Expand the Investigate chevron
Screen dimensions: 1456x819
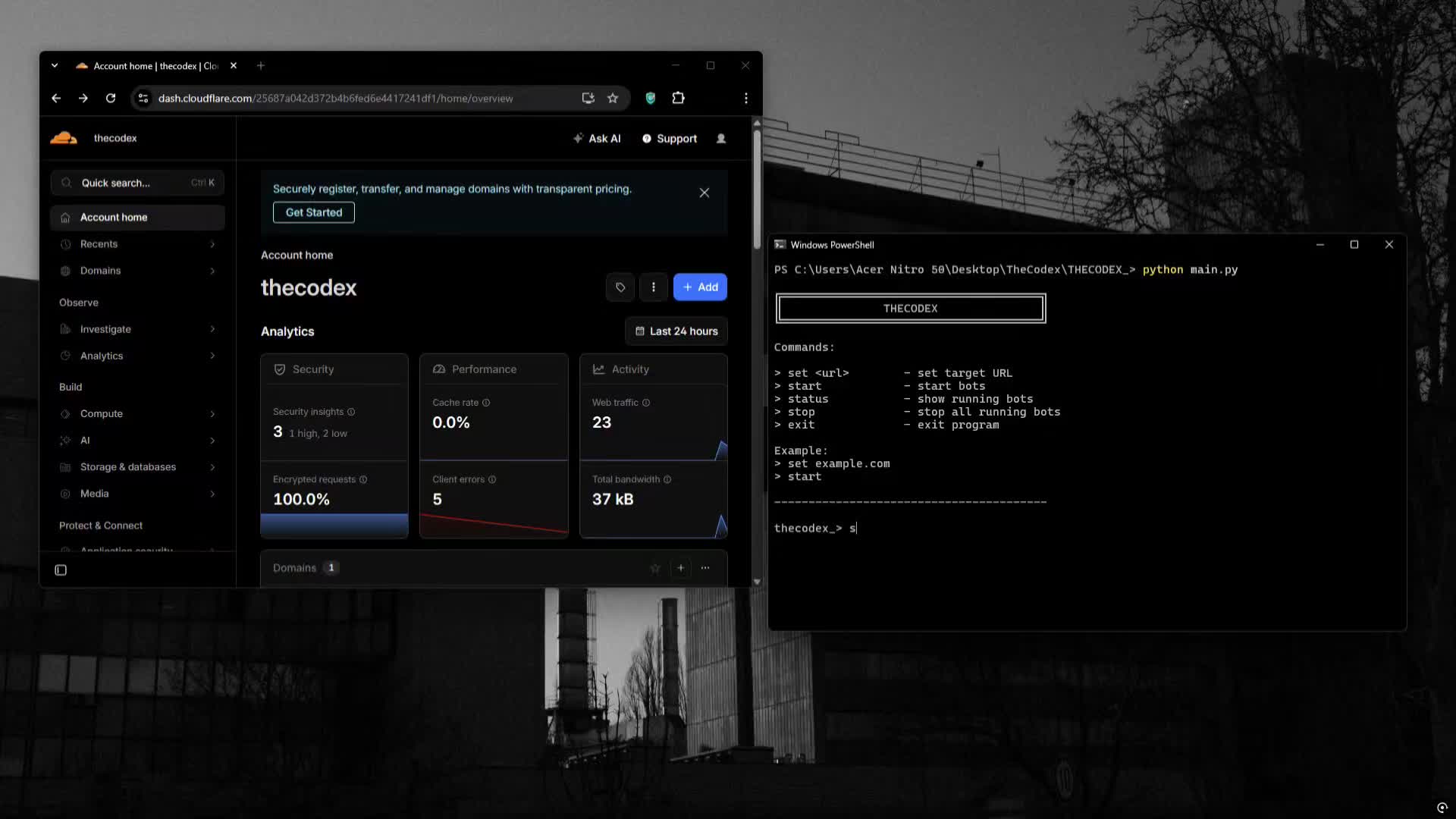[x=212, y=329]
